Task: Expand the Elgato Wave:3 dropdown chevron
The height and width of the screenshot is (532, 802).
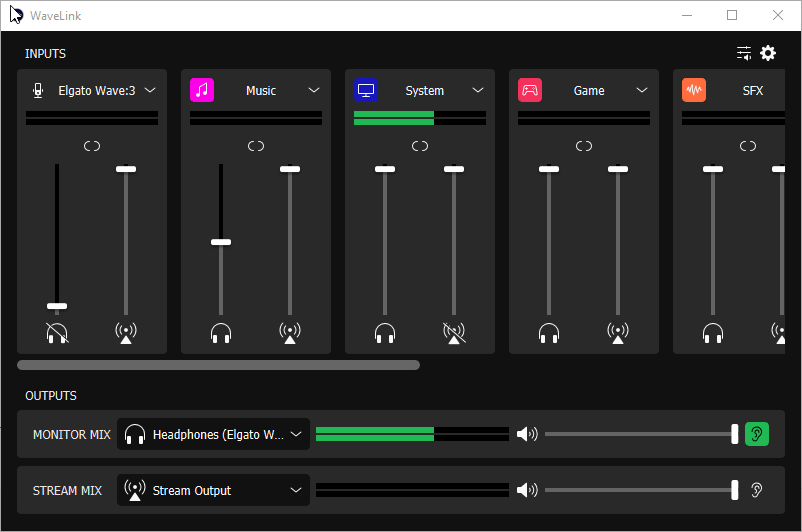Action: pyautogui.click(x=150, y=91)
